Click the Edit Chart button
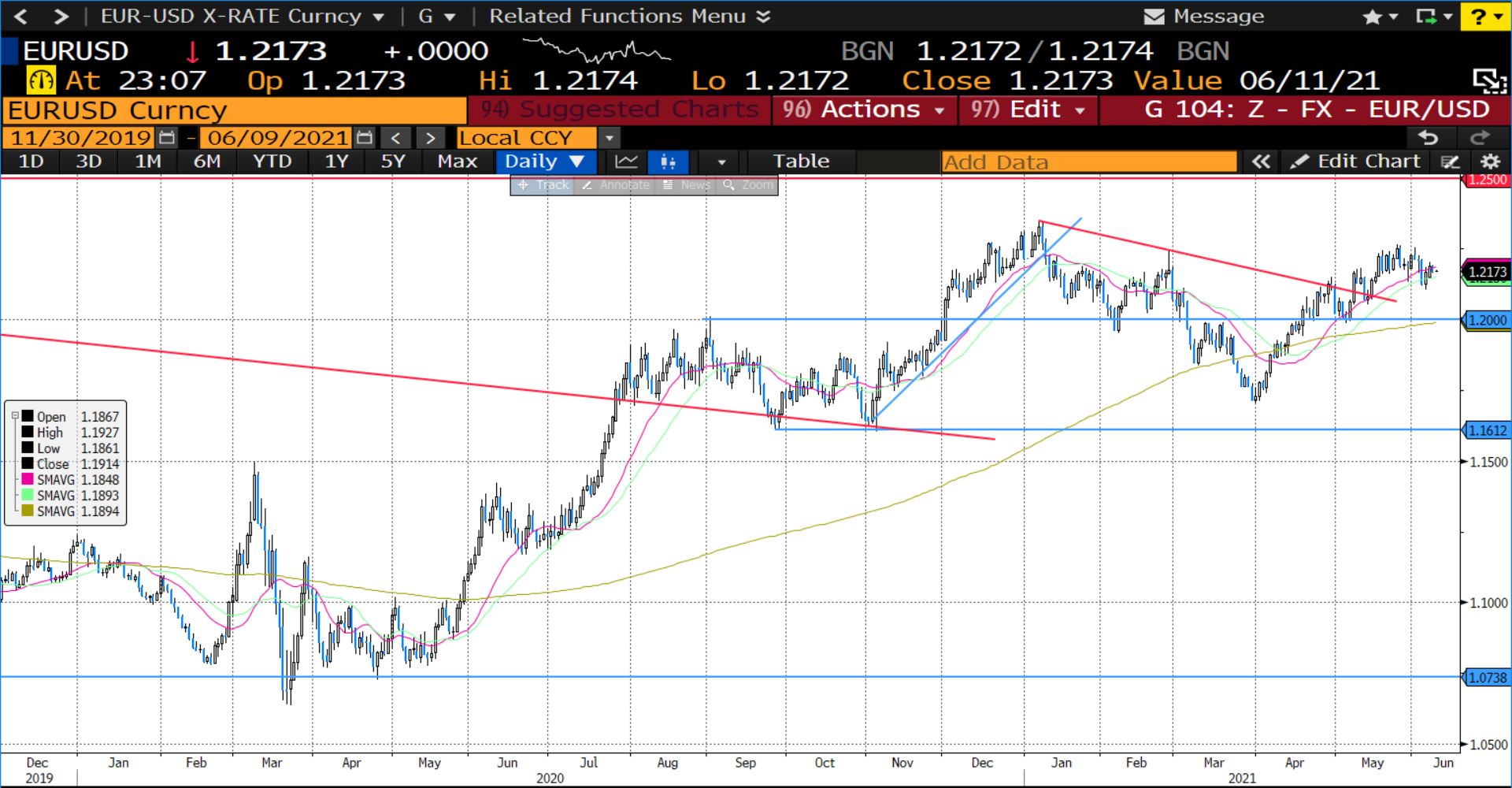 [x=1356, y=162]
